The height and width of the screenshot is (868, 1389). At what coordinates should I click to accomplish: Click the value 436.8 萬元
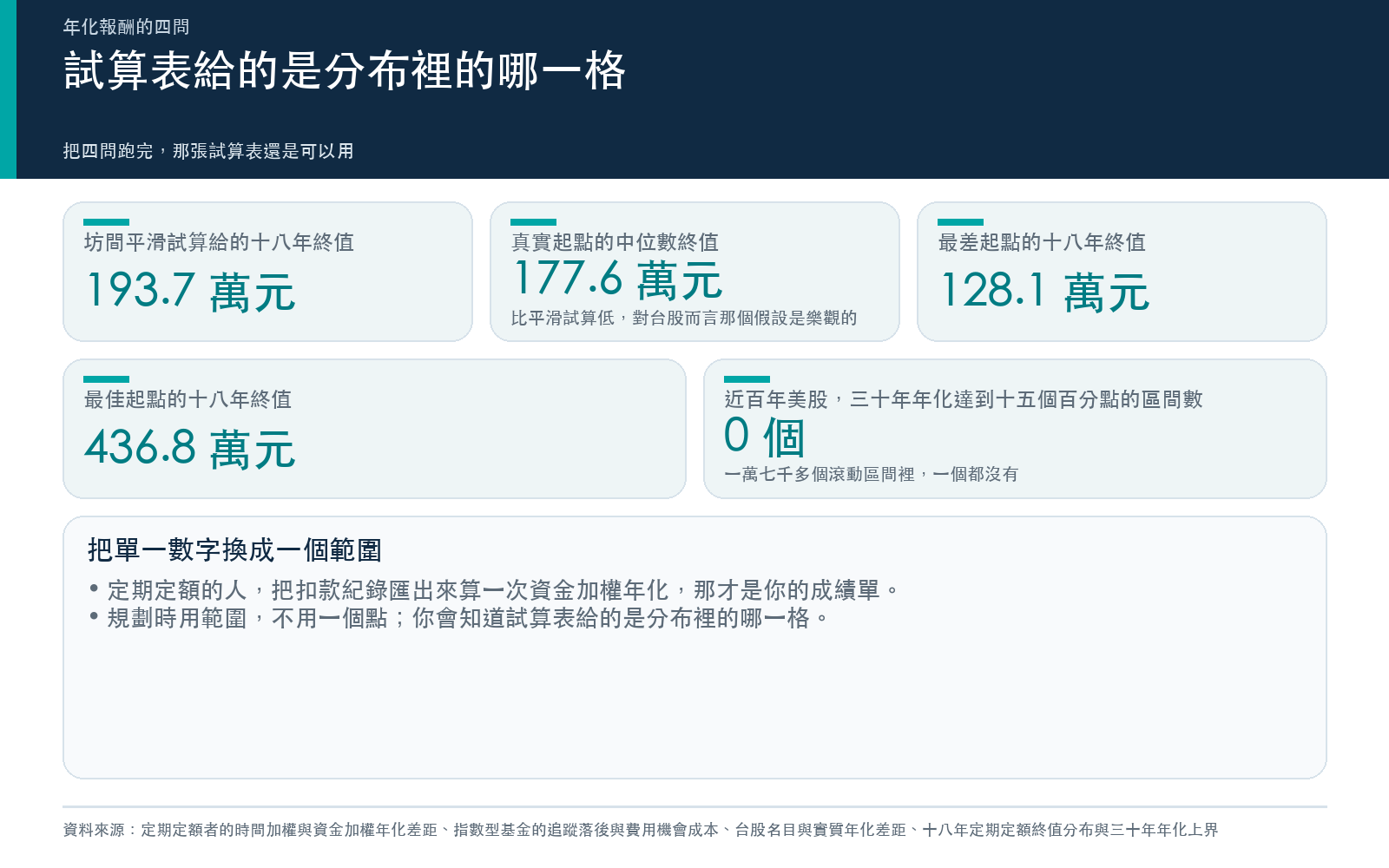190,448
